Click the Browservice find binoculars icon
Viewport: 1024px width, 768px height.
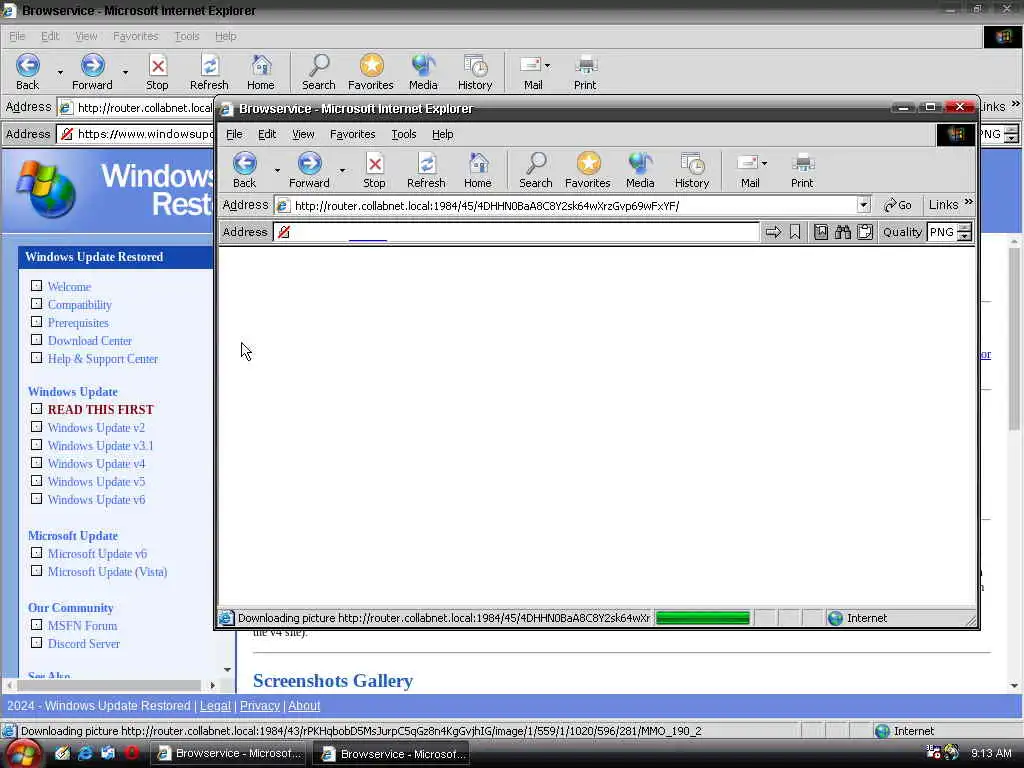point(842,232)
